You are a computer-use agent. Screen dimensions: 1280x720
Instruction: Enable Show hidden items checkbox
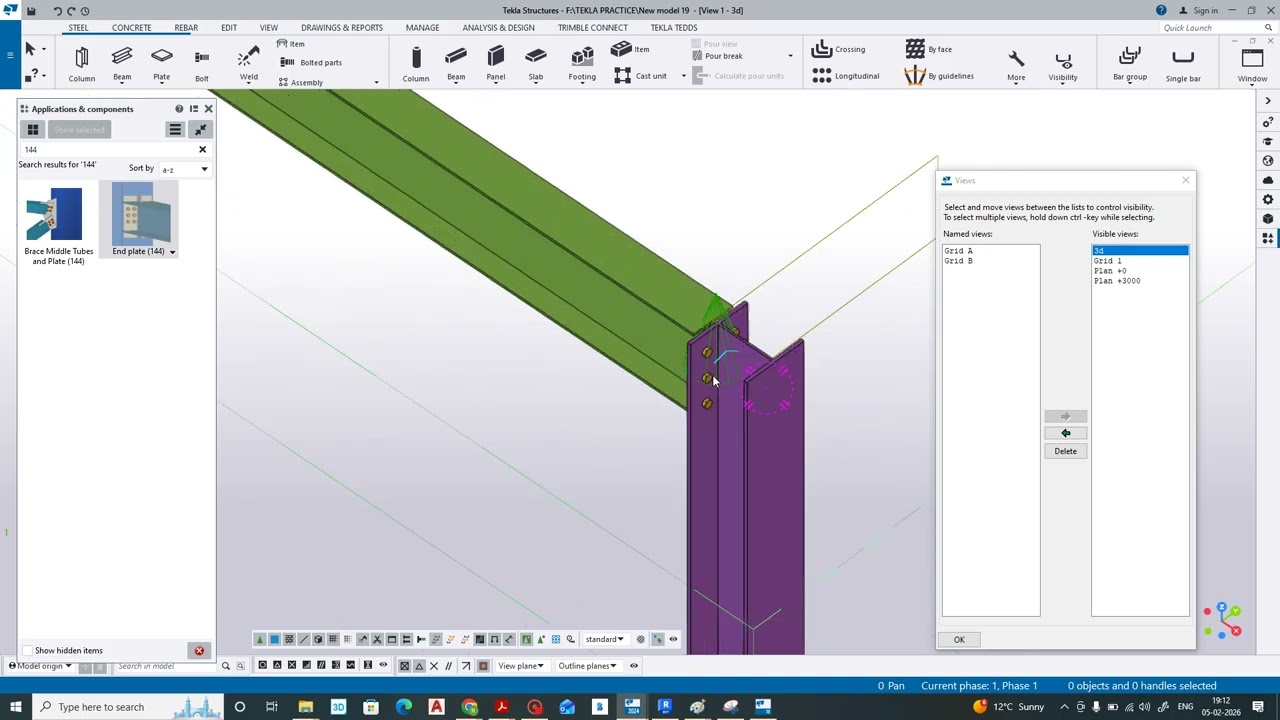(x=27, y=651)
